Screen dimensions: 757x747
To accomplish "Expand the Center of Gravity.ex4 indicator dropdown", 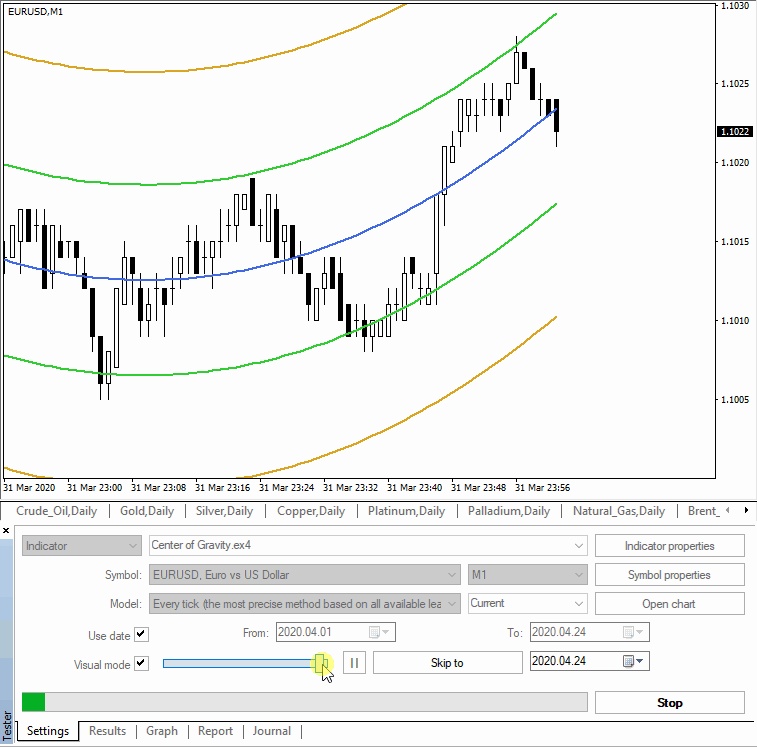I will (x=577, y=546).
